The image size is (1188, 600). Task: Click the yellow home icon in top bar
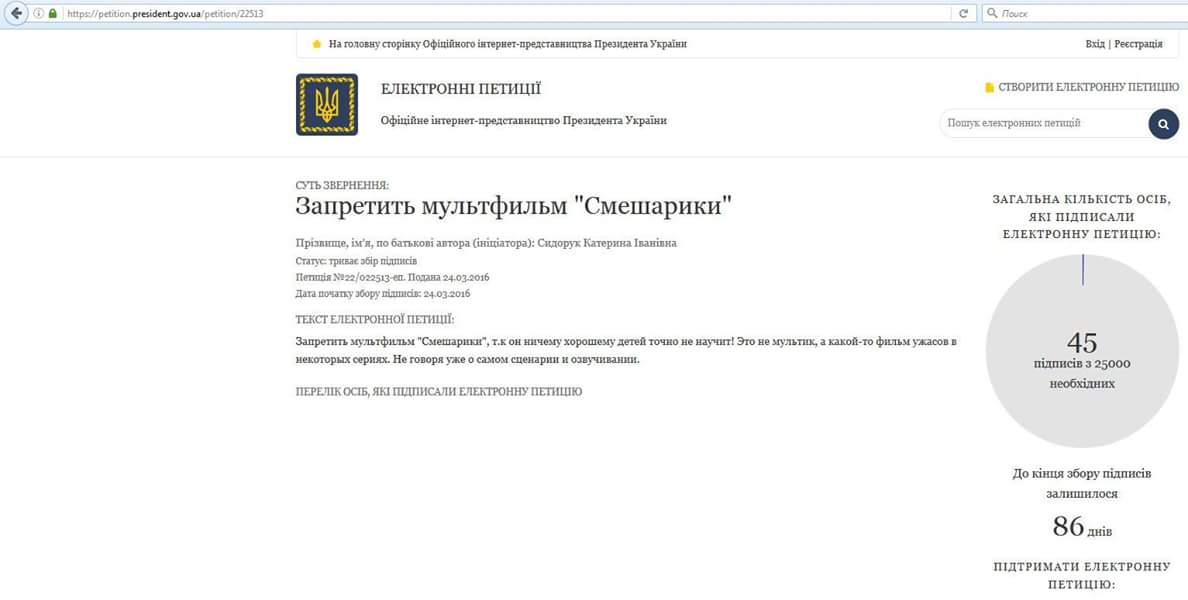click(x=317, y=44)
